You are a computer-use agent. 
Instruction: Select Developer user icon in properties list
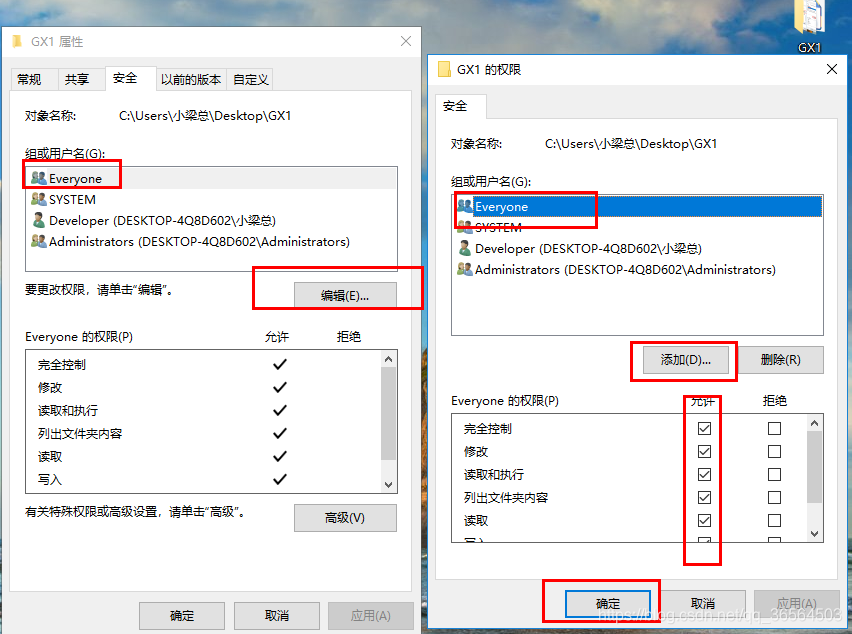pos(39,220)
